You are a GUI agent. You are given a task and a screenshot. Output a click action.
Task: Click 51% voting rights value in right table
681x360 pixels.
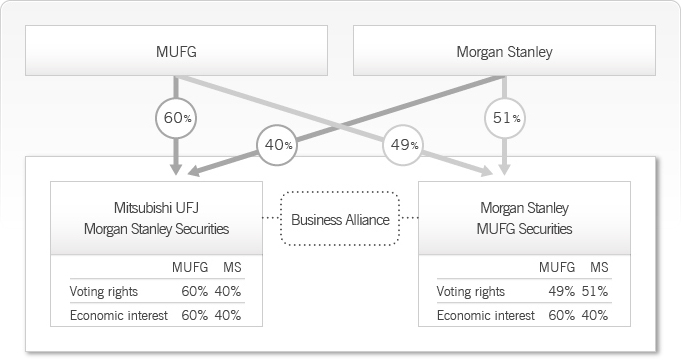click(x=595, y=291)
